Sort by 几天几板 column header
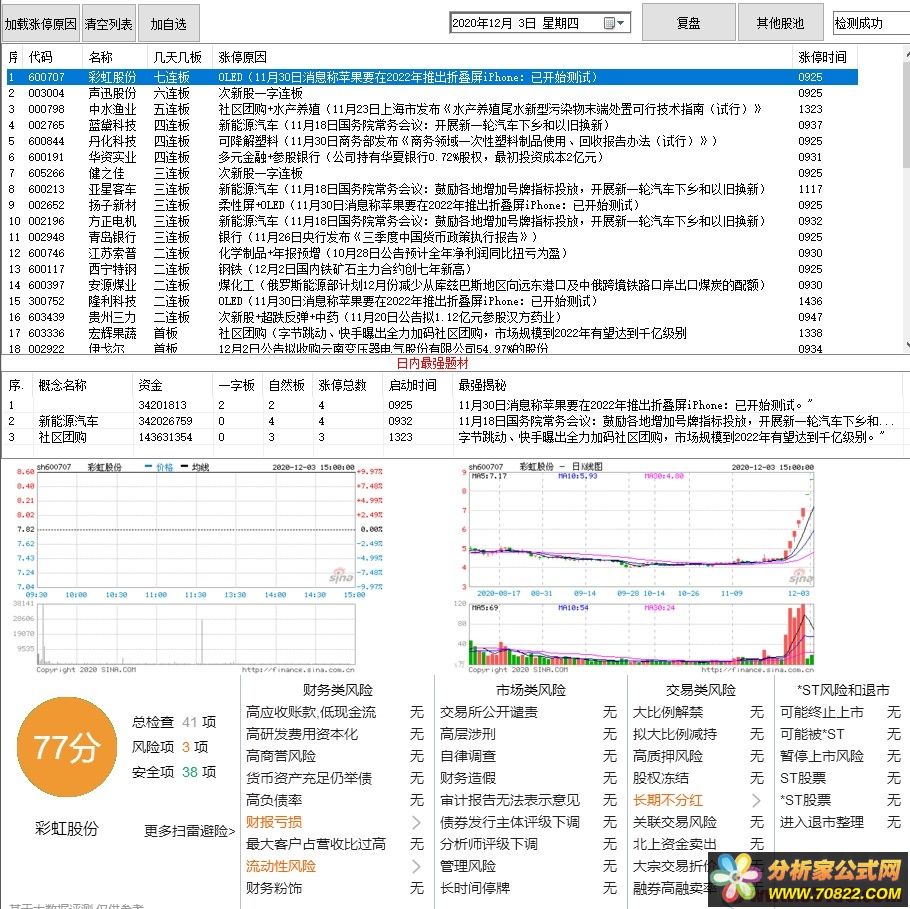Viewport: 910px width, 909px height. coord(178,57)
